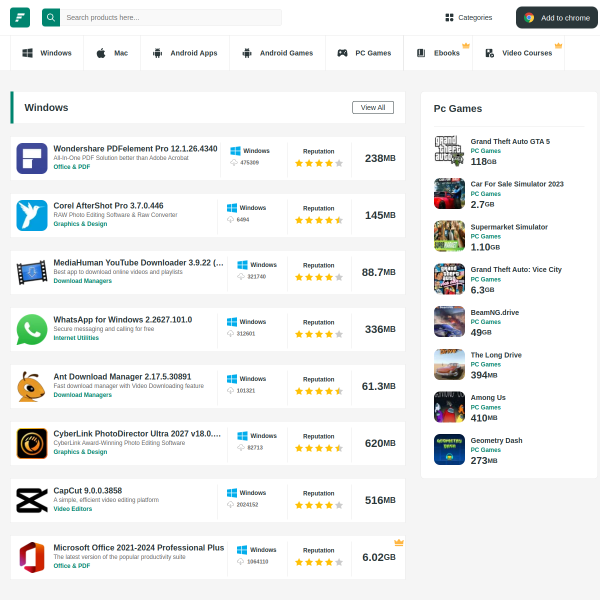The width and height of the screenshot is (600, 600).
Task: Click the green search magnifier button
Action: tap(51, 17)
